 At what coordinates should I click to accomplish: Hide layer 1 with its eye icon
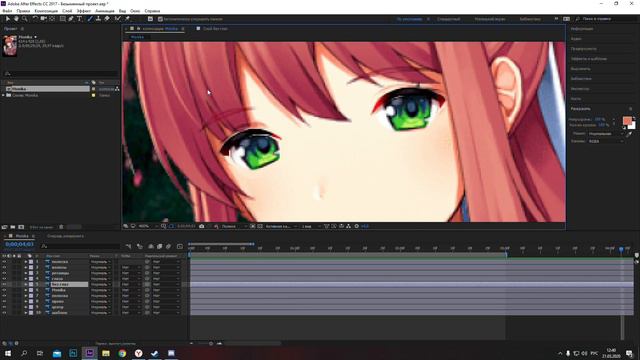[x=4, y=262]
